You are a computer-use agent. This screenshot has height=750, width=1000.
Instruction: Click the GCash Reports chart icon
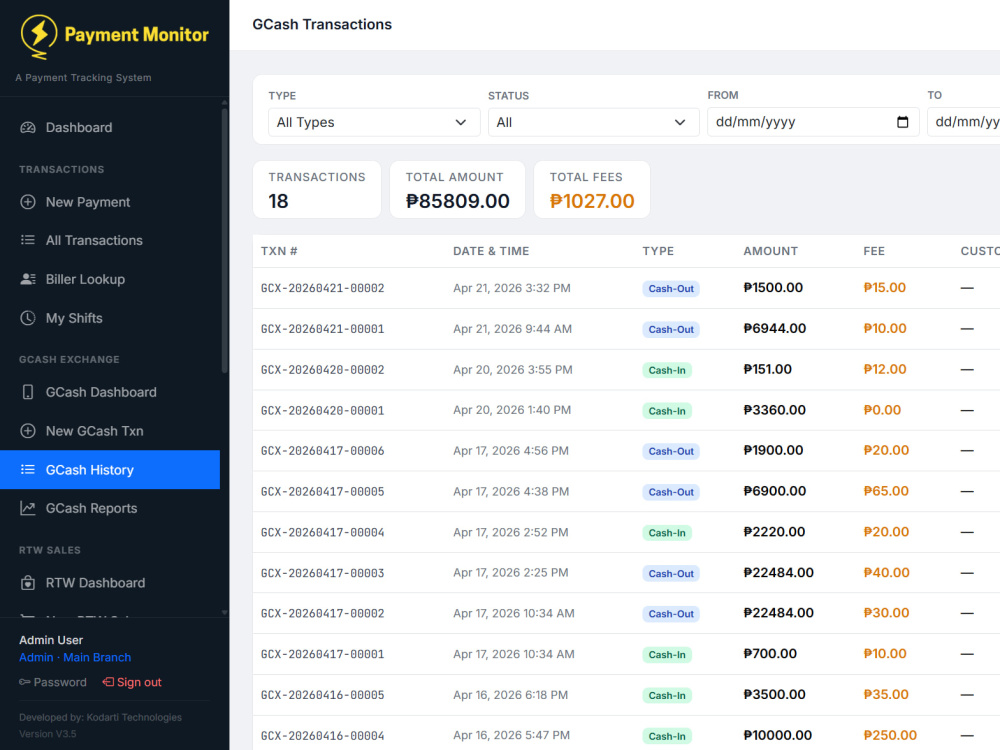27,508
